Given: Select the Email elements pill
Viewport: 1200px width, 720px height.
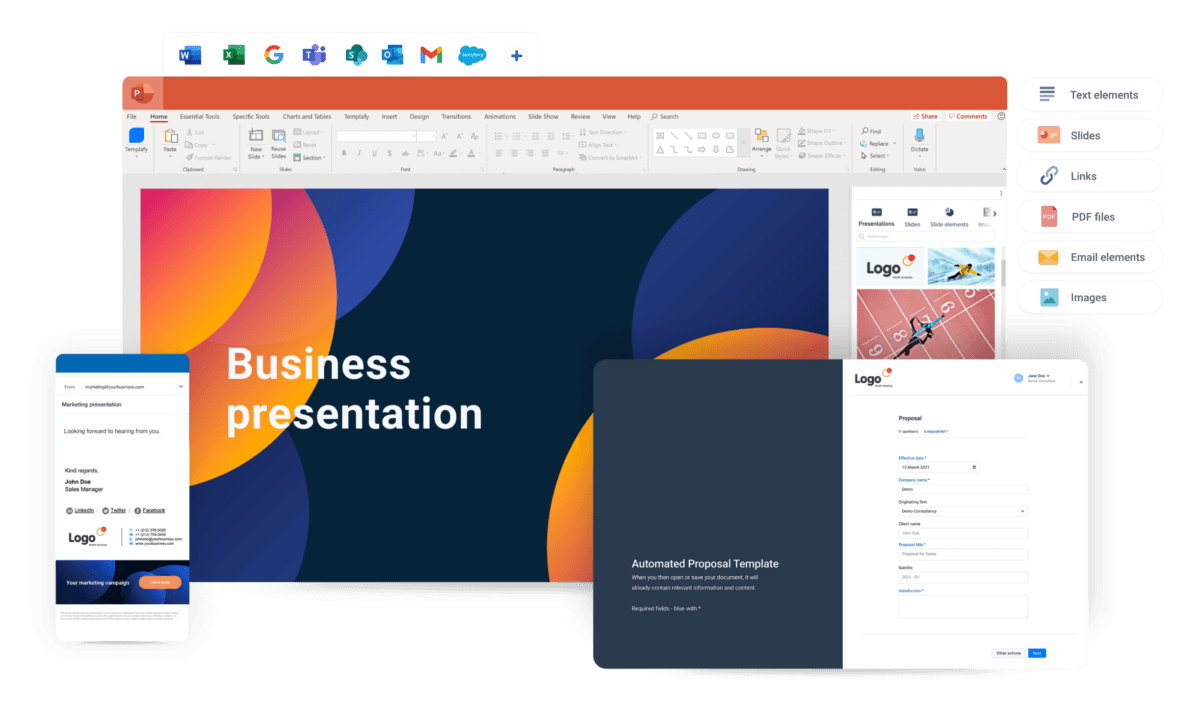Looking at the screenshot, I should click(1090, 257).
